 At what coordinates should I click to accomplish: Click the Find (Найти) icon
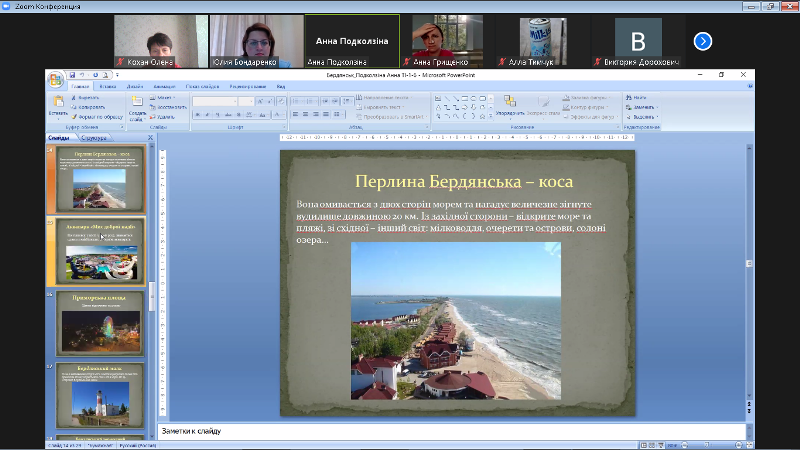click(638, 97)
